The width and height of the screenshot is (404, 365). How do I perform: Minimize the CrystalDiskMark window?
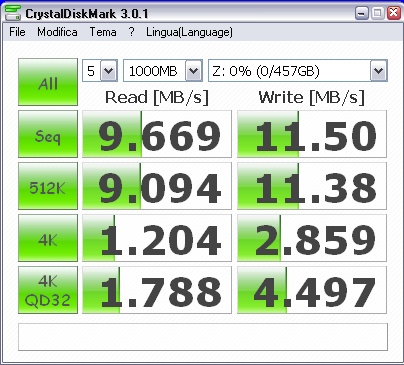(x=362, y=13)
